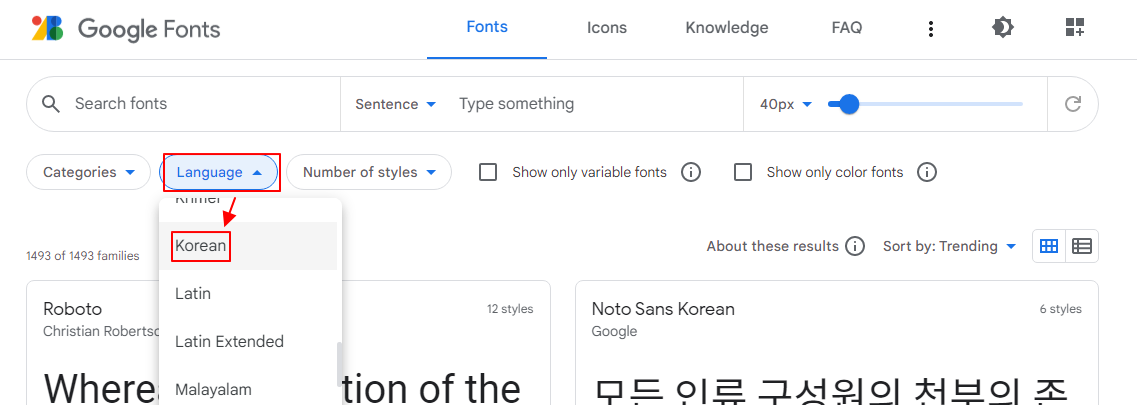Go to the FAQ tab
Viewport: 1137px width, 405px height.
pyautogui.click(x=847, y=28)
